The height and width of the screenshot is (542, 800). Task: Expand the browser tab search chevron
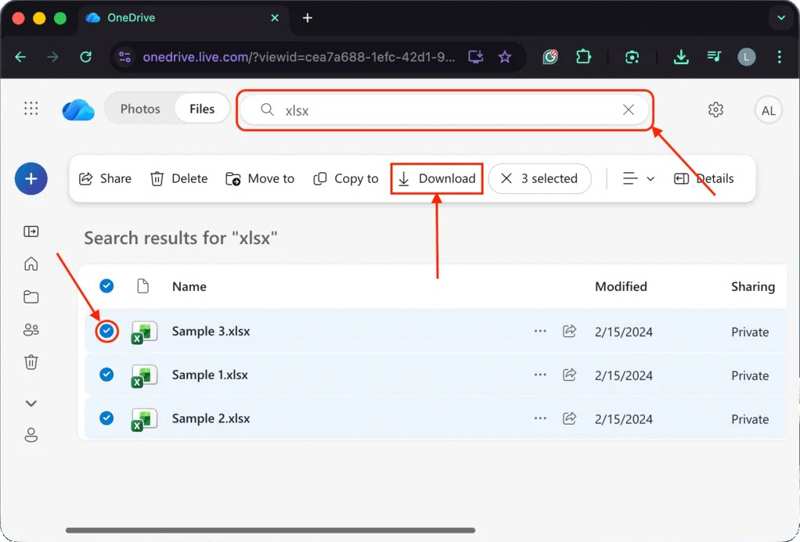pyautogui.click(x=781, y=18)
